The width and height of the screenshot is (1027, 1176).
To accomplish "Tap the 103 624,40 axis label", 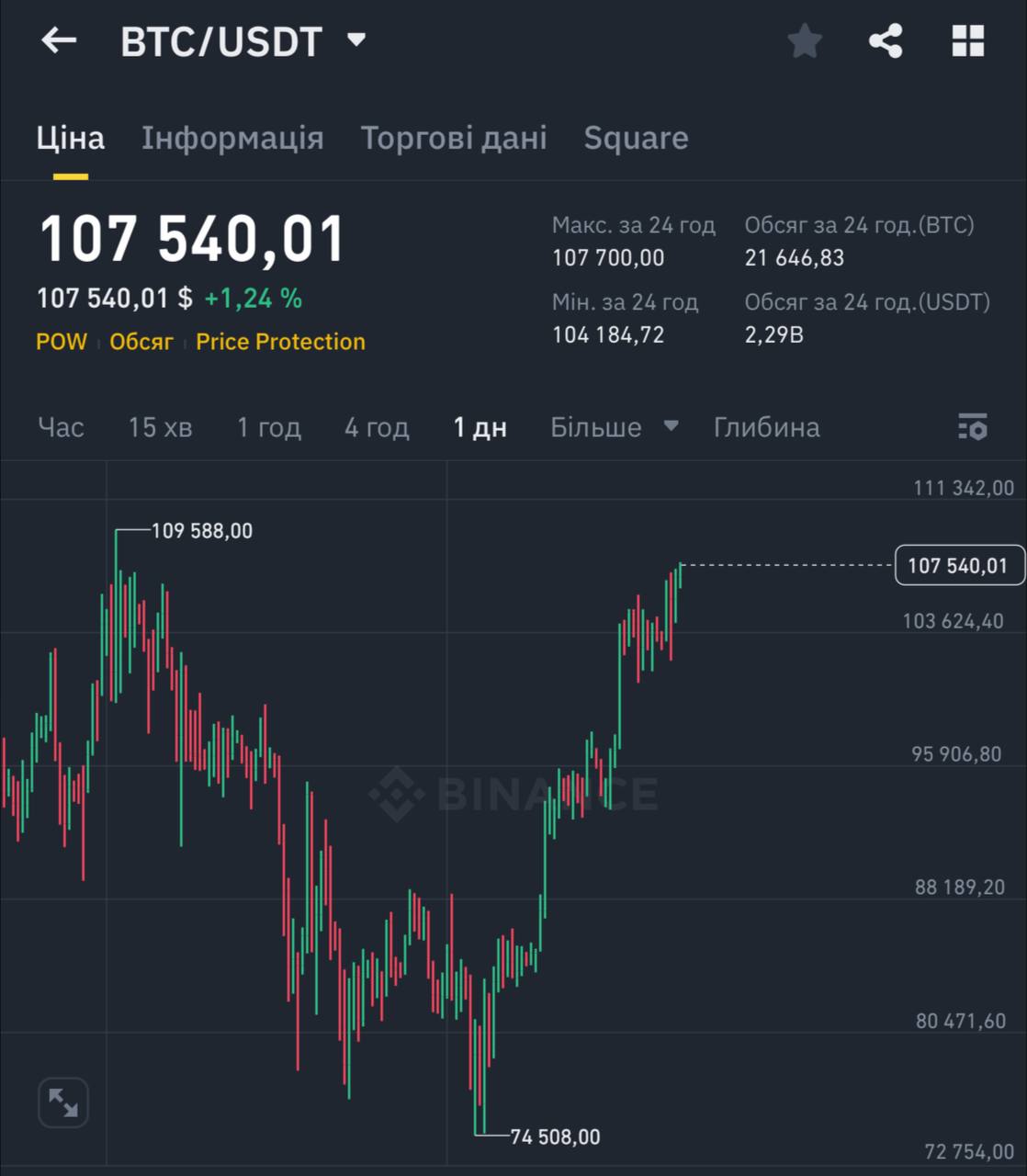I will (953, 621).
